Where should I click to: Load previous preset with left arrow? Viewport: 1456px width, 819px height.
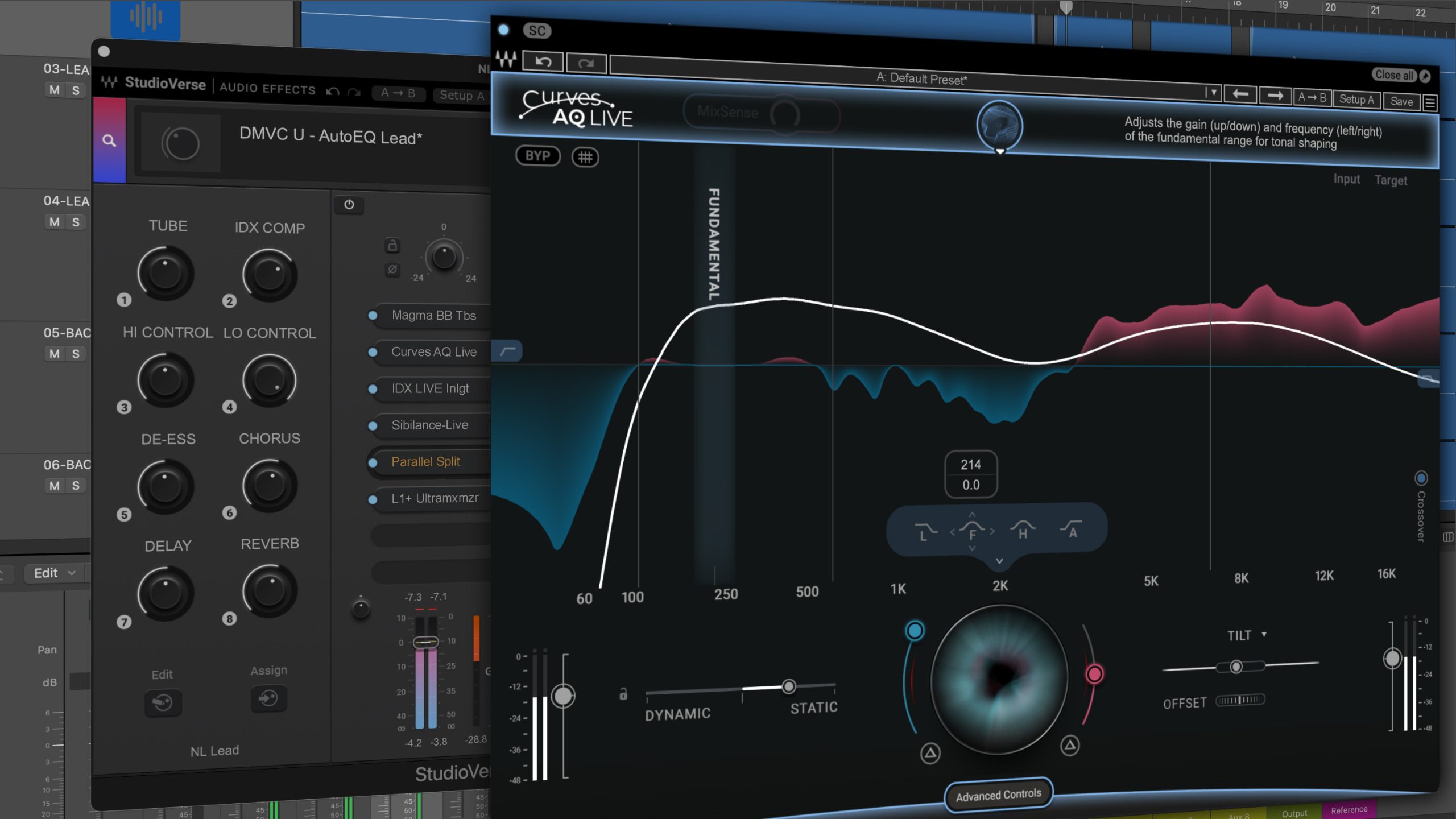click(1240, 94)
